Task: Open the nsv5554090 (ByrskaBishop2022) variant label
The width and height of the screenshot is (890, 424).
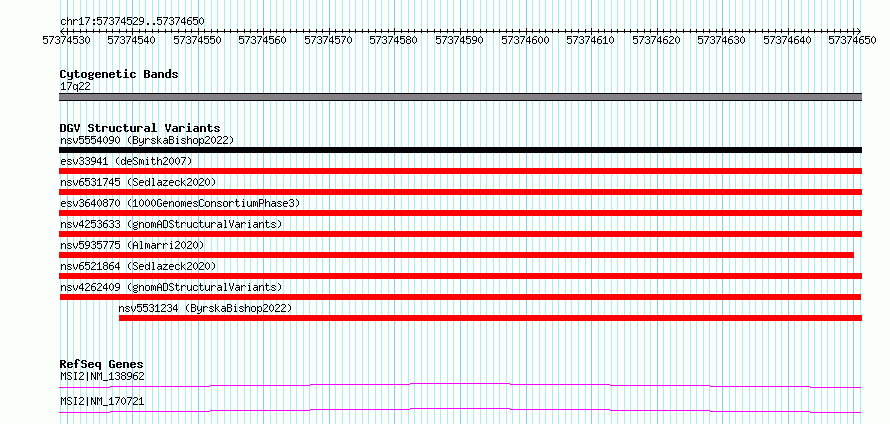Action: point(147,140)
